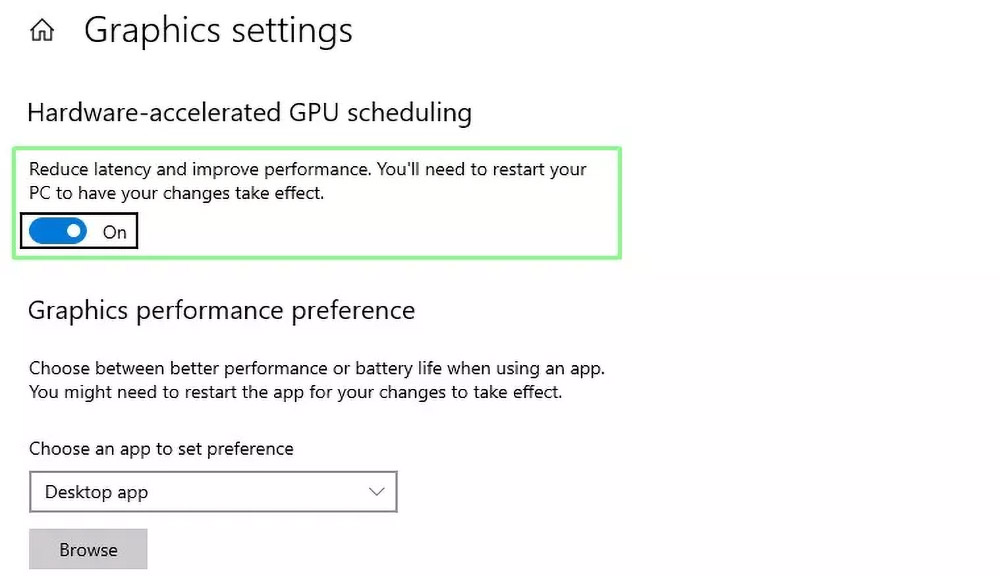This screenshot has width=1000, height=576.
Task: Select the Hardware-accelerated GPU scheduling heading
Action: 248,112
